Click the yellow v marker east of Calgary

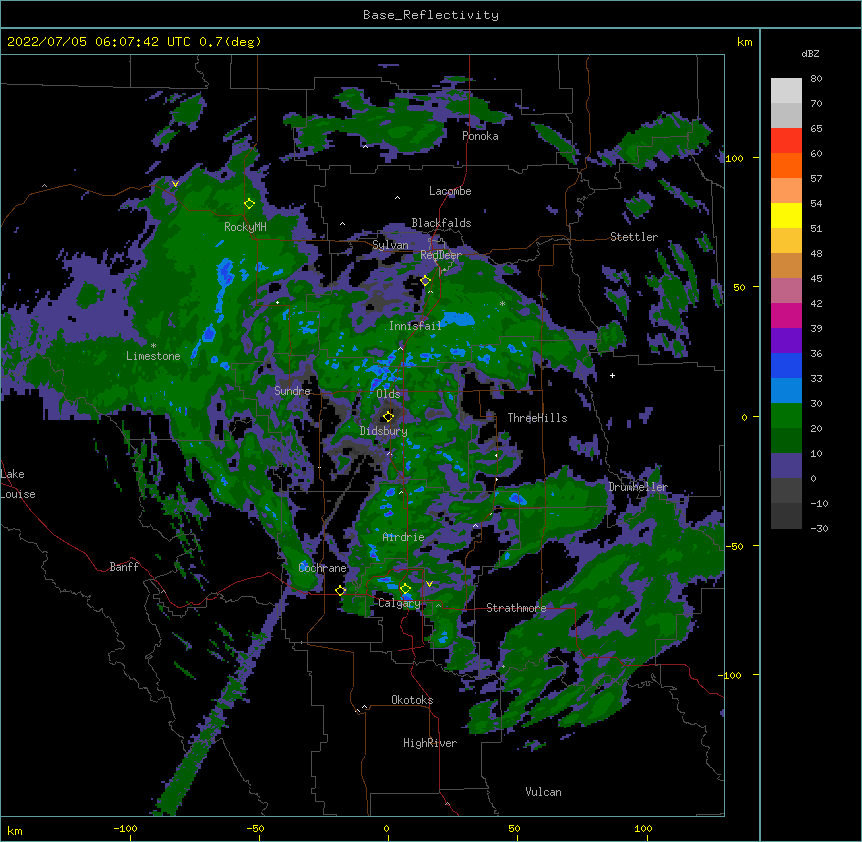(429, 584)
